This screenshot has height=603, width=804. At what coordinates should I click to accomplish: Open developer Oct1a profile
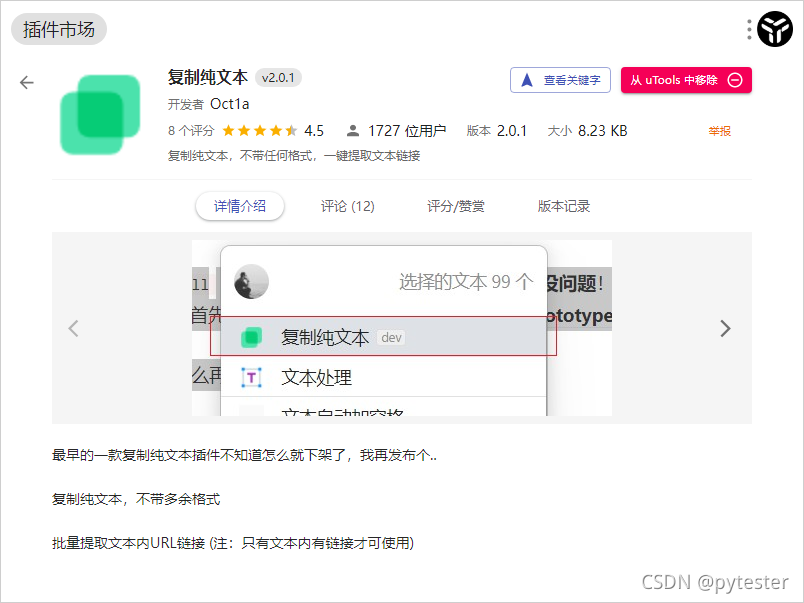click(230, 104)
